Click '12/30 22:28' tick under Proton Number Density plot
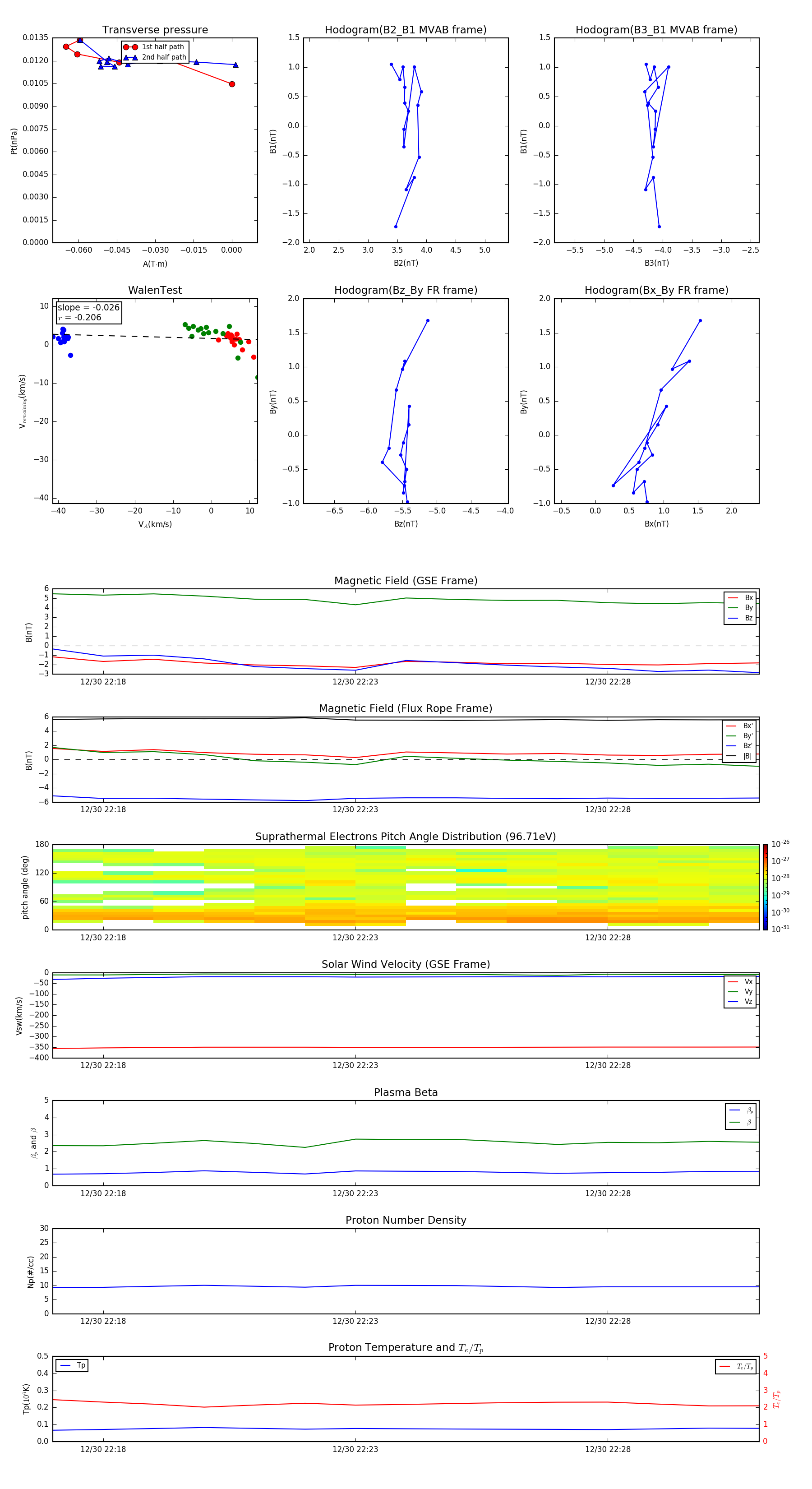The width and height of the screenshot is (812, 1489). 607,1321
